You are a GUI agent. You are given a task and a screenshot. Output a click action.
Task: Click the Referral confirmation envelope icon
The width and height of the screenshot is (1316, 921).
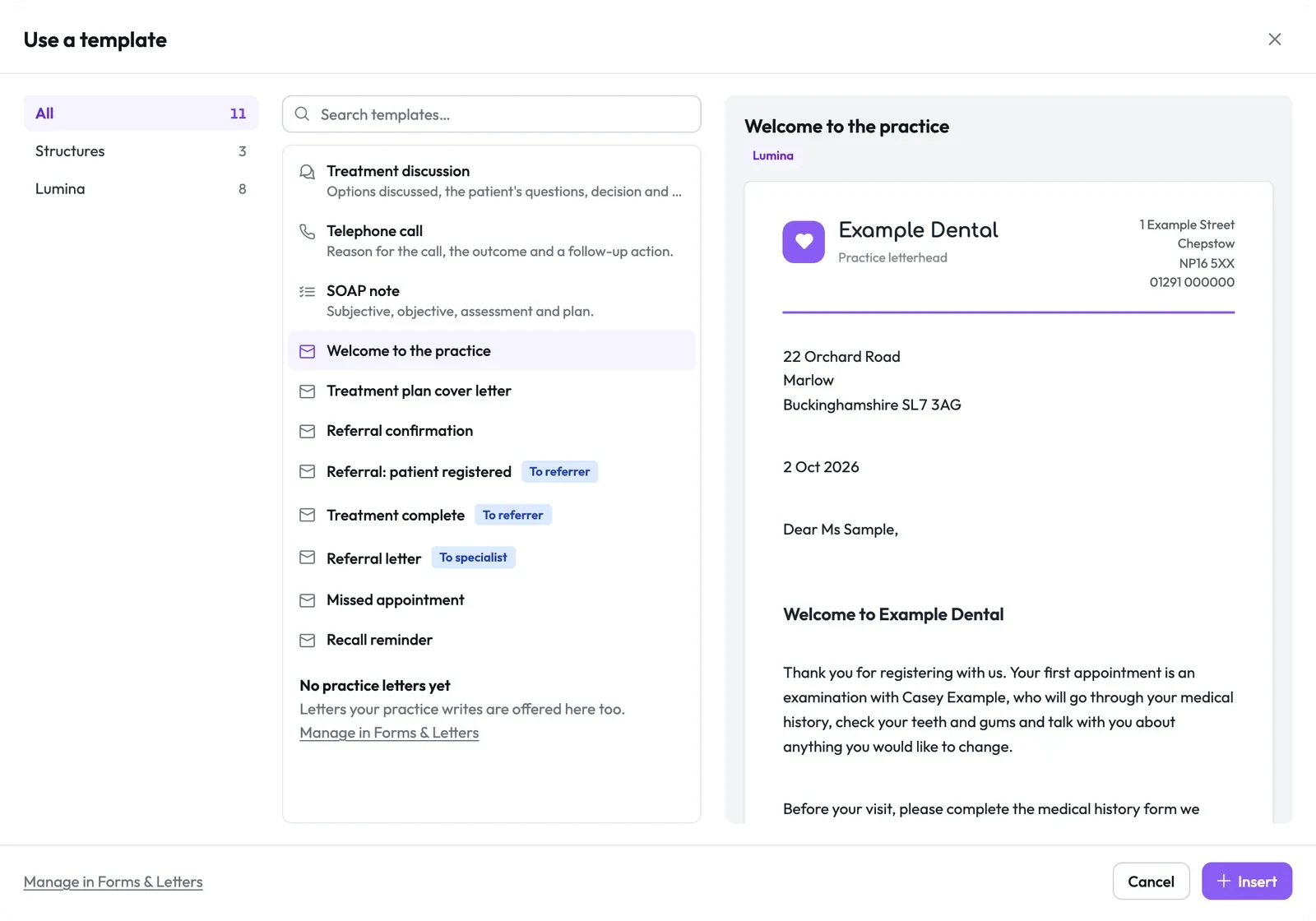click(x=307, y=431)
